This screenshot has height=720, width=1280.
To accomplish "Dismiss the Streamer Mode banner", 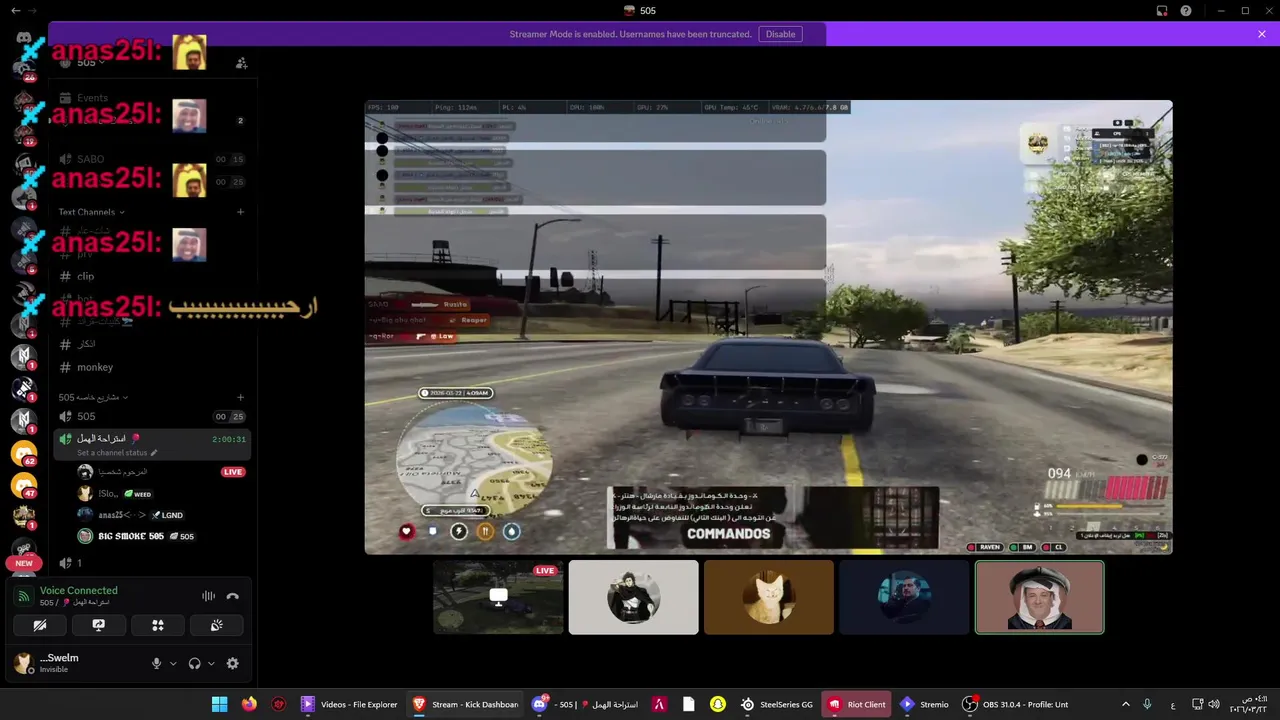I will pyautogui.click(x=1262, y=34).
